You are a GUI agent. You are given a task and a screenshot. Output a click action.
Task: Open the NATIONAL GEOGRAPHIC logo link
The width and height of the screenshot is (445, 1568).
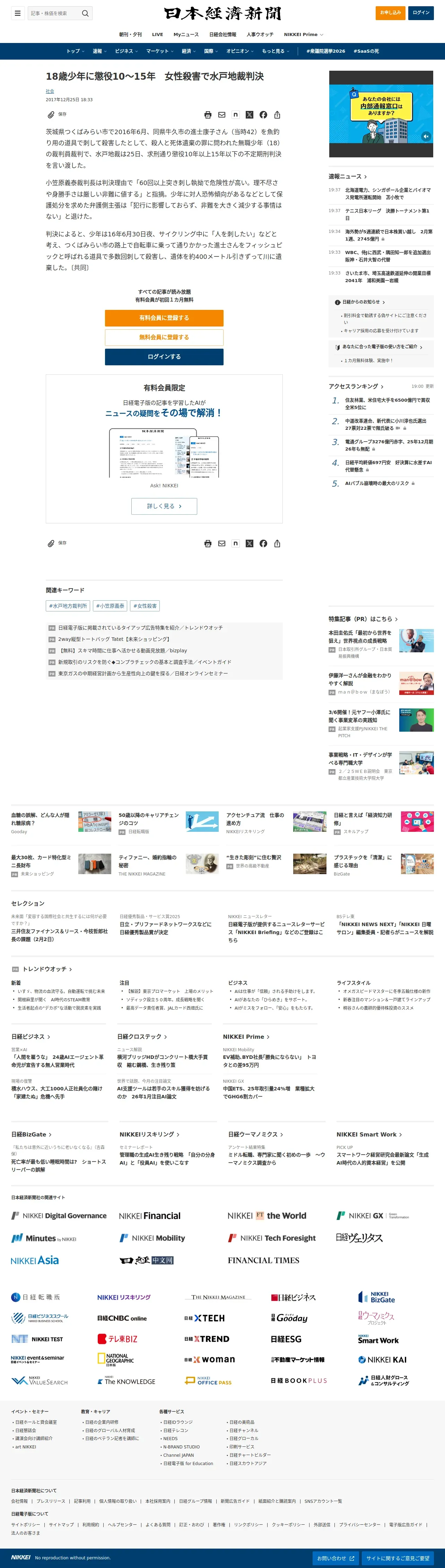tap(116, 1359)
